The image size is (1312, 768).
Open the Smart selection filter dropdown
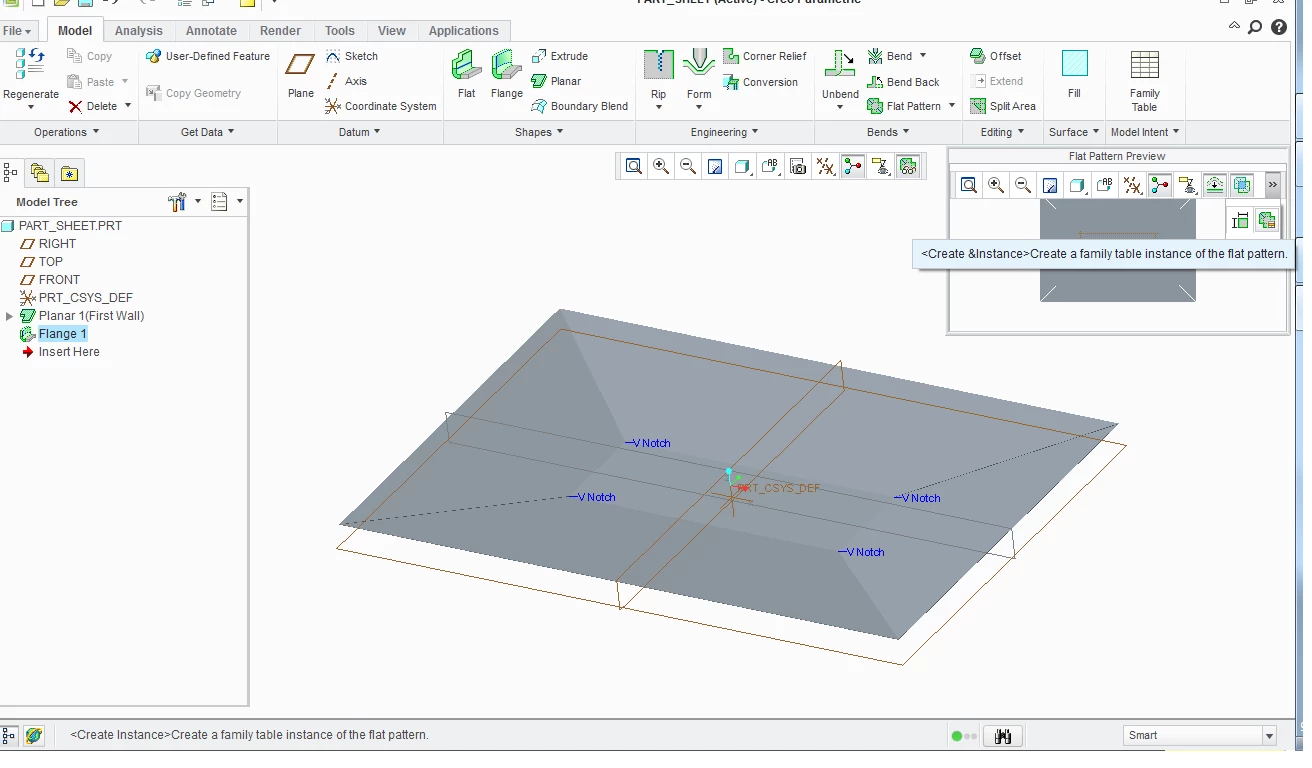pyautogui.click(x=1269, y=736)
